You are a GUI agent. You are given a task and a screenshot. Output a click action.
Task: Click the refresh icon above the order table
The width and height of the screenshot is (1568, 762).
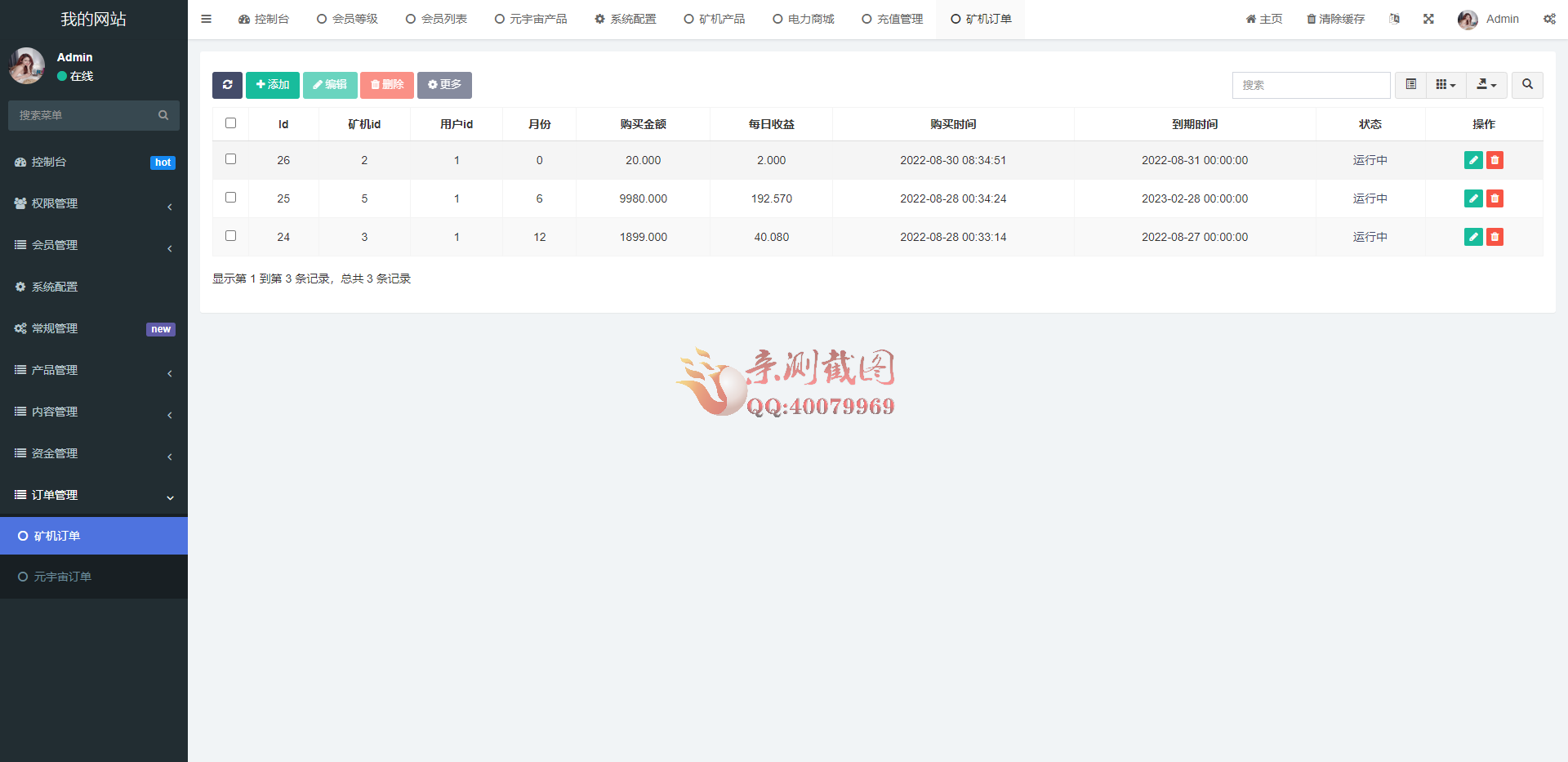pos(227,85)
